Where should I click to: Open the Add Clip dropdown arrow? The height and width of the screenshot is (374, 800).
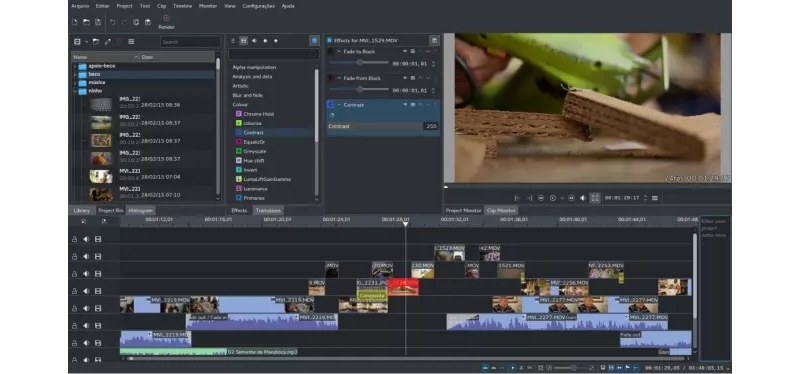[x=86, y=42]
